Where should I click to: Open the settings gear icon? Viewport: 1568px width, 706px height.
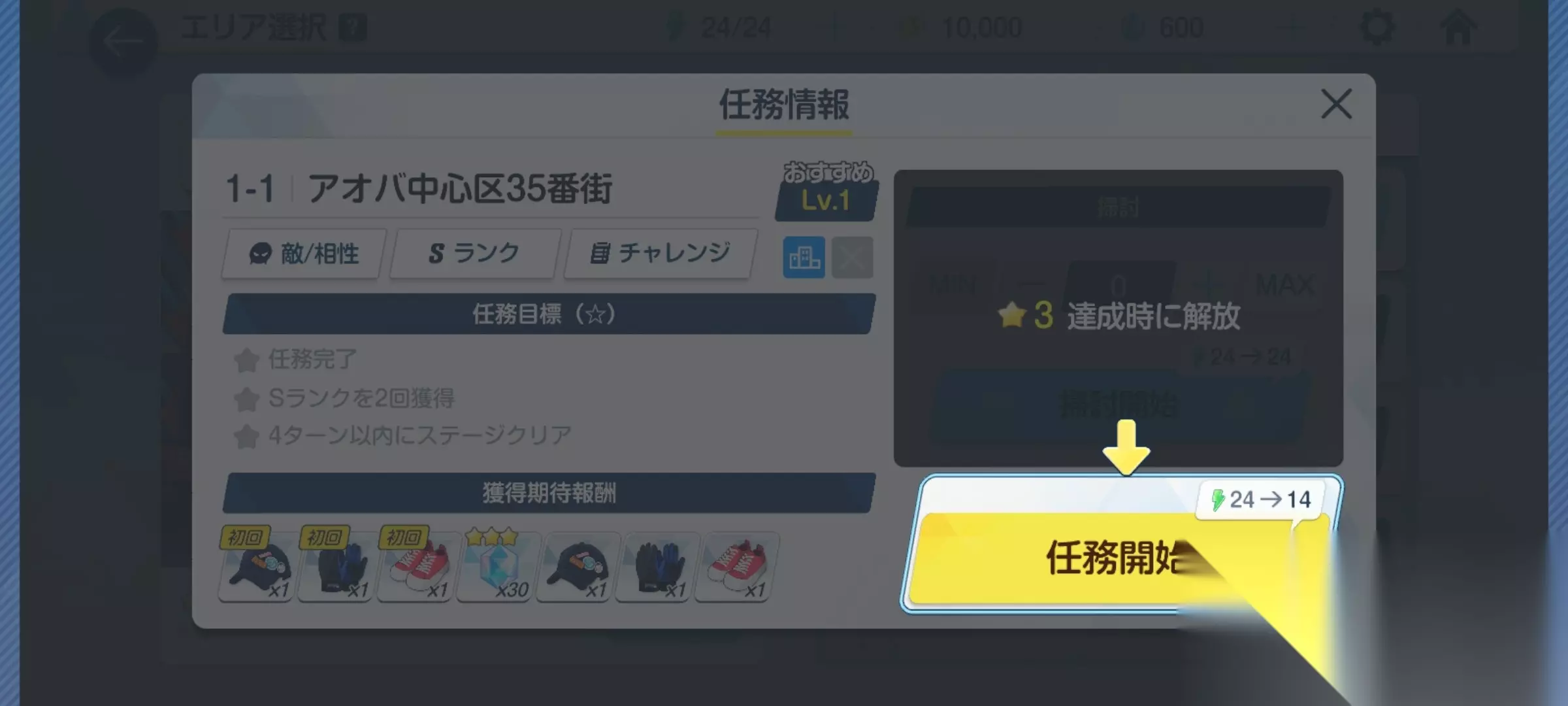[x=1377, y=27]
